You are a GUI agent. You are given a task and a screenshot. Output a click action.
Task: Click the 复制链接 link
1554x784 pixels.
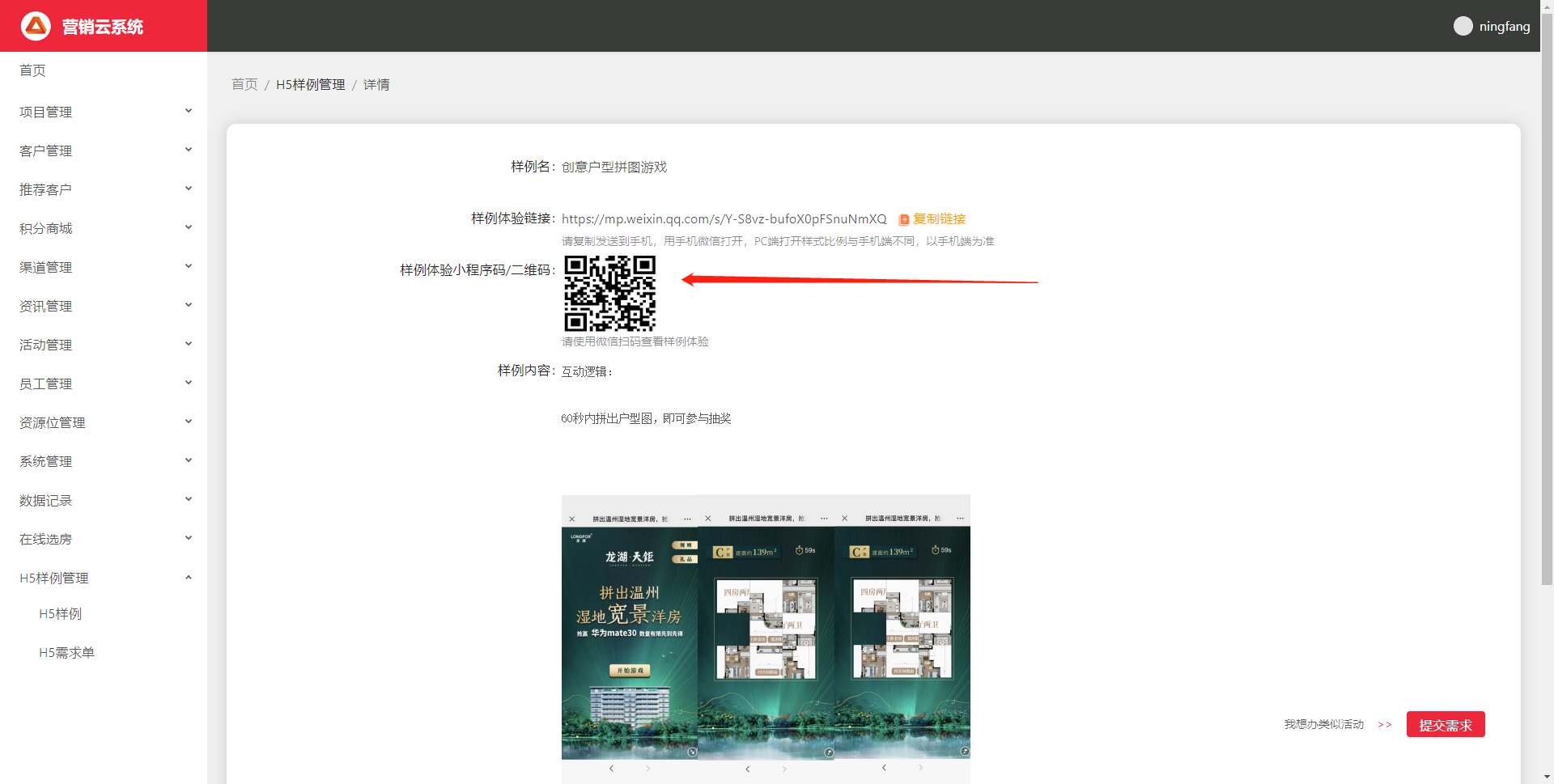(939, 219)
